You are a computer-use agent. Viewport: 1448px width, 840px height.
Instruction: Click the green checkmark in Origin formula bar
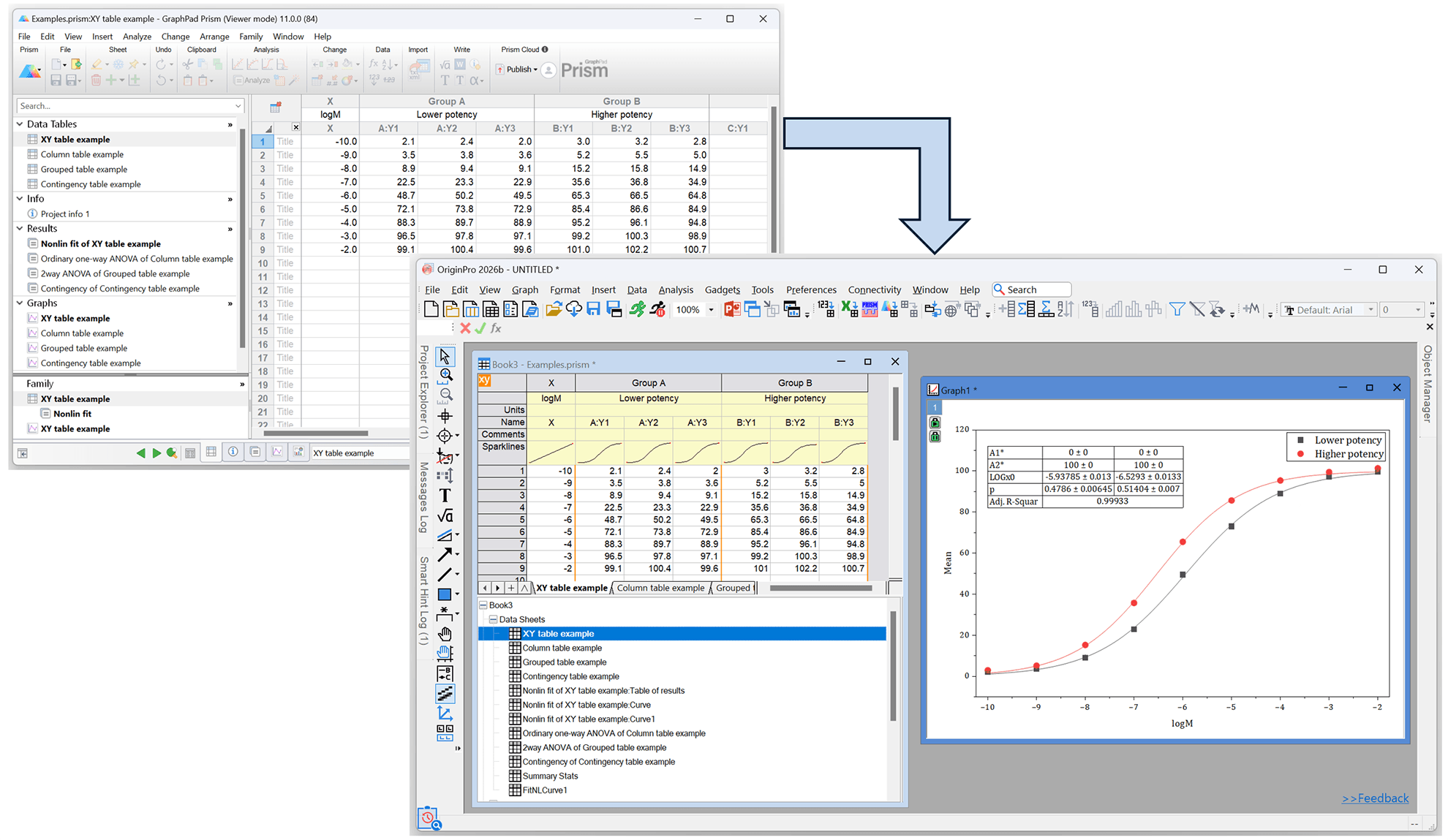click(x=480, y=329)
